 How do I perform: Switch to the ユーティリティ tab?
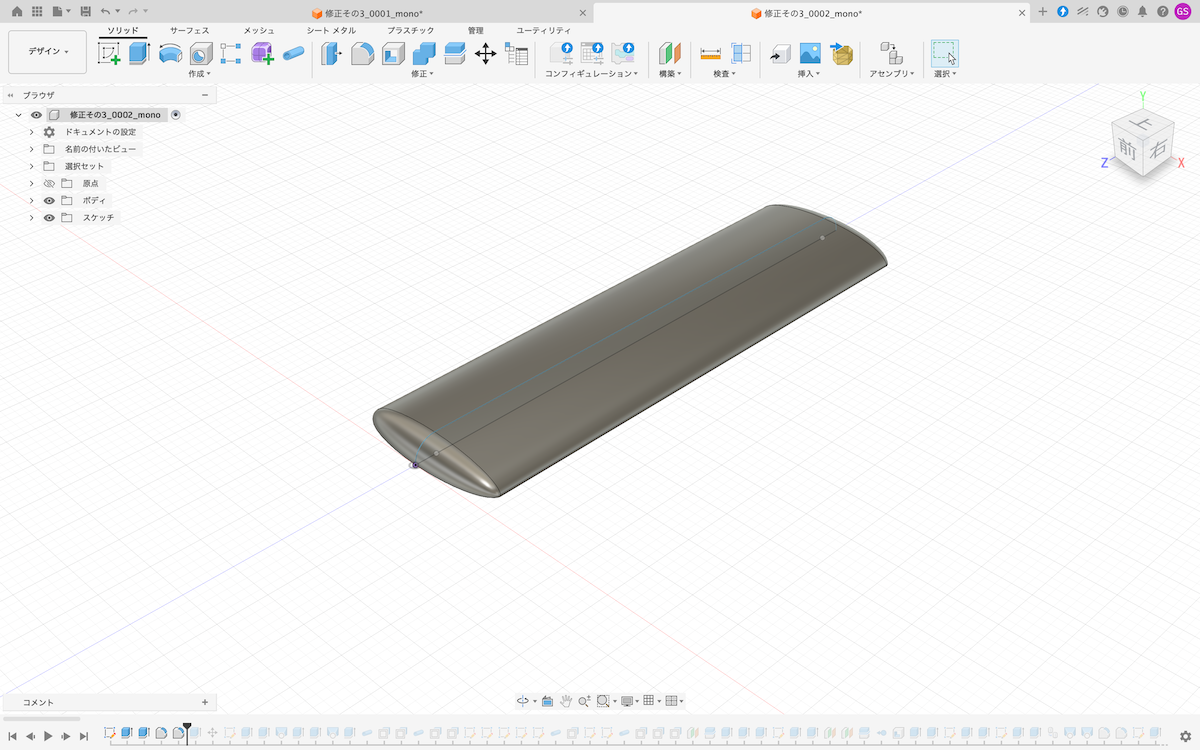pos(544,31)
